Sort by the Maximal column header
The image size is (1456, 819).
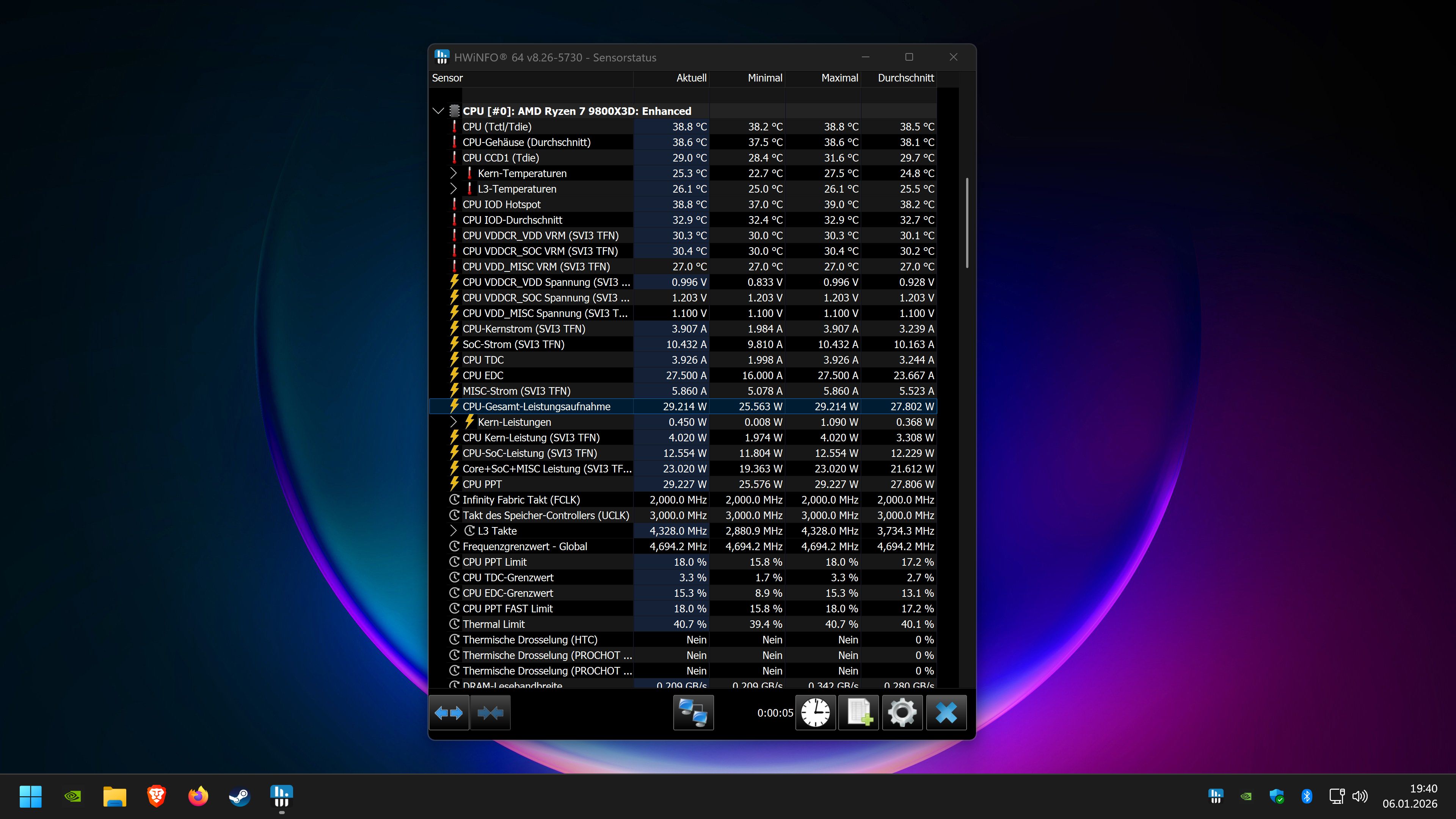point(840,78)
